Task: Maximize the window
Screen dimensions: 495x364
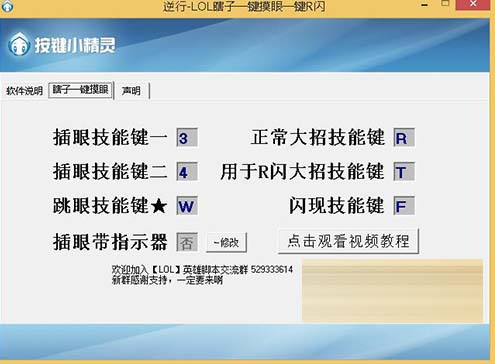Action: 445,4
